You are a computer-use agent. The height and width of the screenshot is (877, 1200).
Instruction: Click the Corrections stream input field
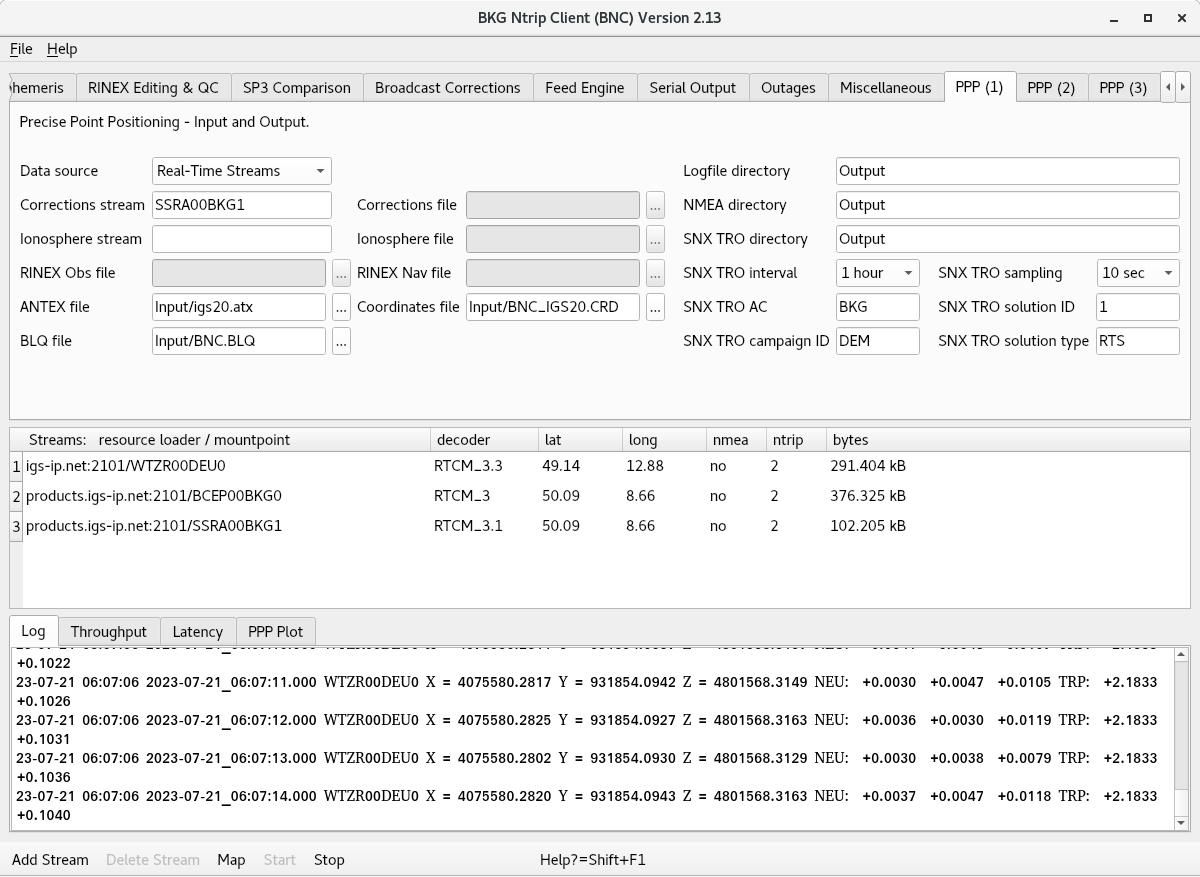(x=241, y=205)
